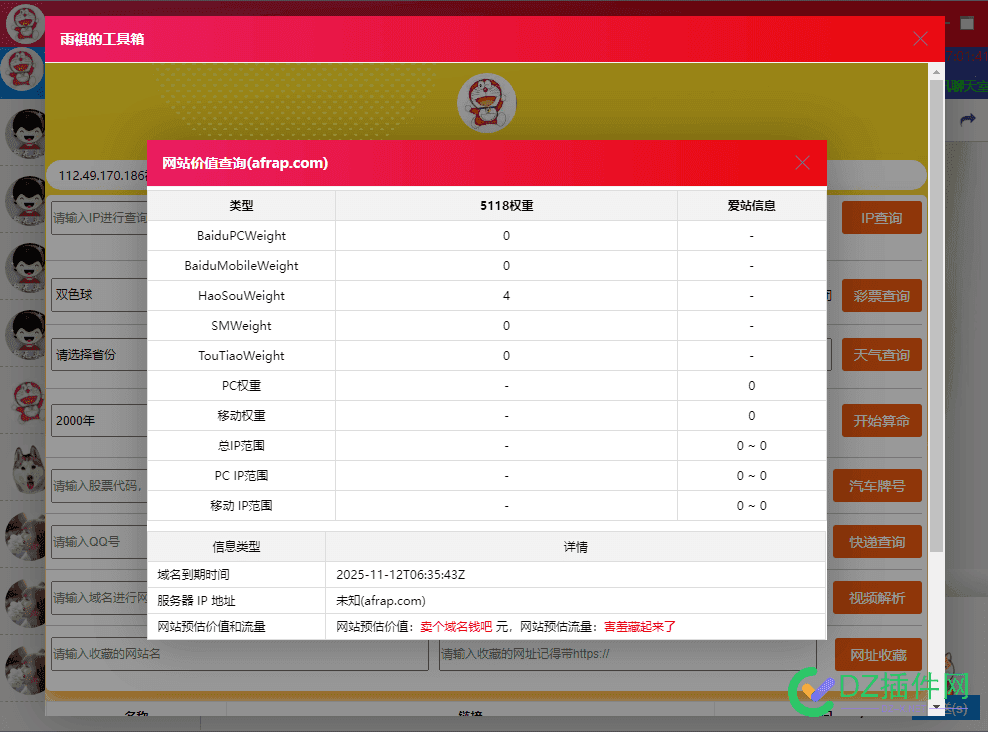Close the 雨祺的工具箱 toolbox window

tap(920, 39)
